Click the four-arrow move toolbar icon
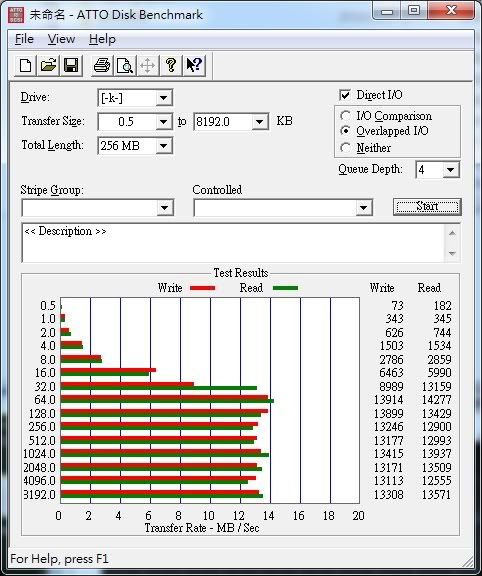This screenshot has width=482, height=576. [x=147, y=66]
